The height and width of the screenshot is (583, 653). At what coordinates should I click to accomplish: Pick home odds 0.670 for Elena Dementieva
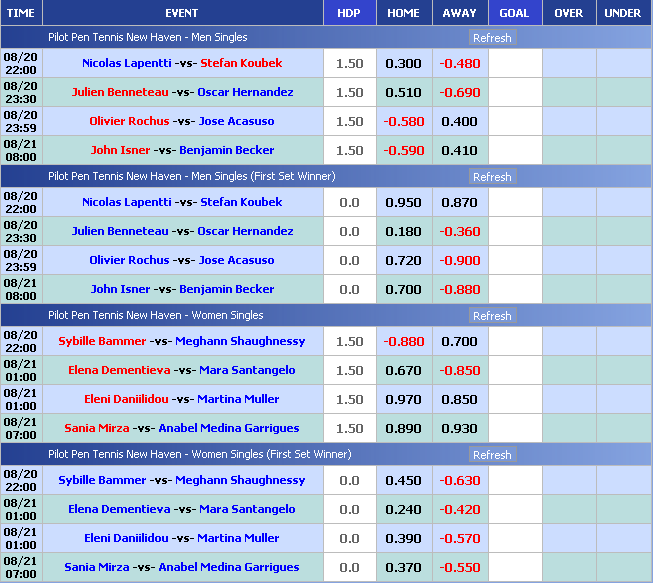point(403,370)
